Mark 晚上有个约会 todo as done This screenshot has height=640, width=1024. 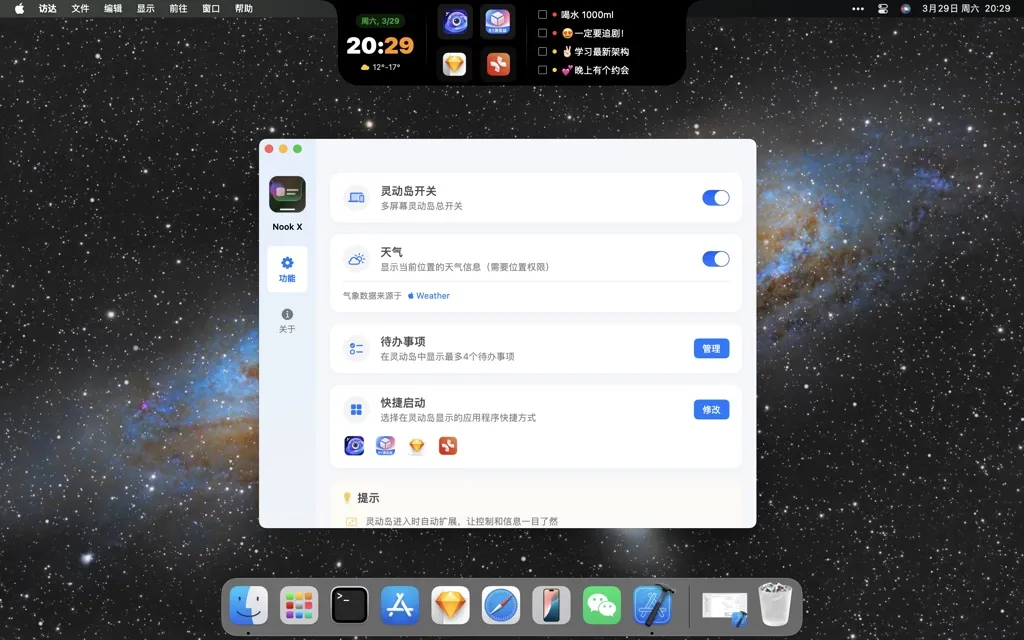(542, 70)
